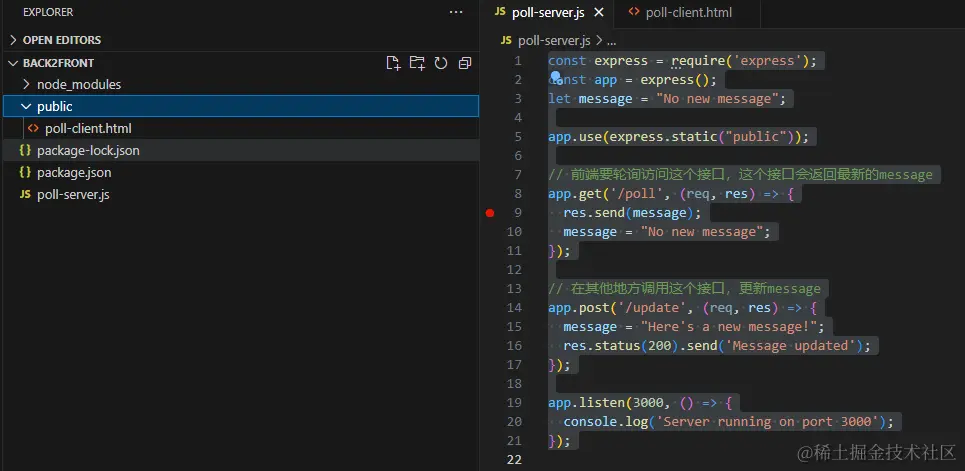Screen dimensions: 965x471
Task: Open breadcrumb chevron after poll-server.js
Action: (599, 41)
